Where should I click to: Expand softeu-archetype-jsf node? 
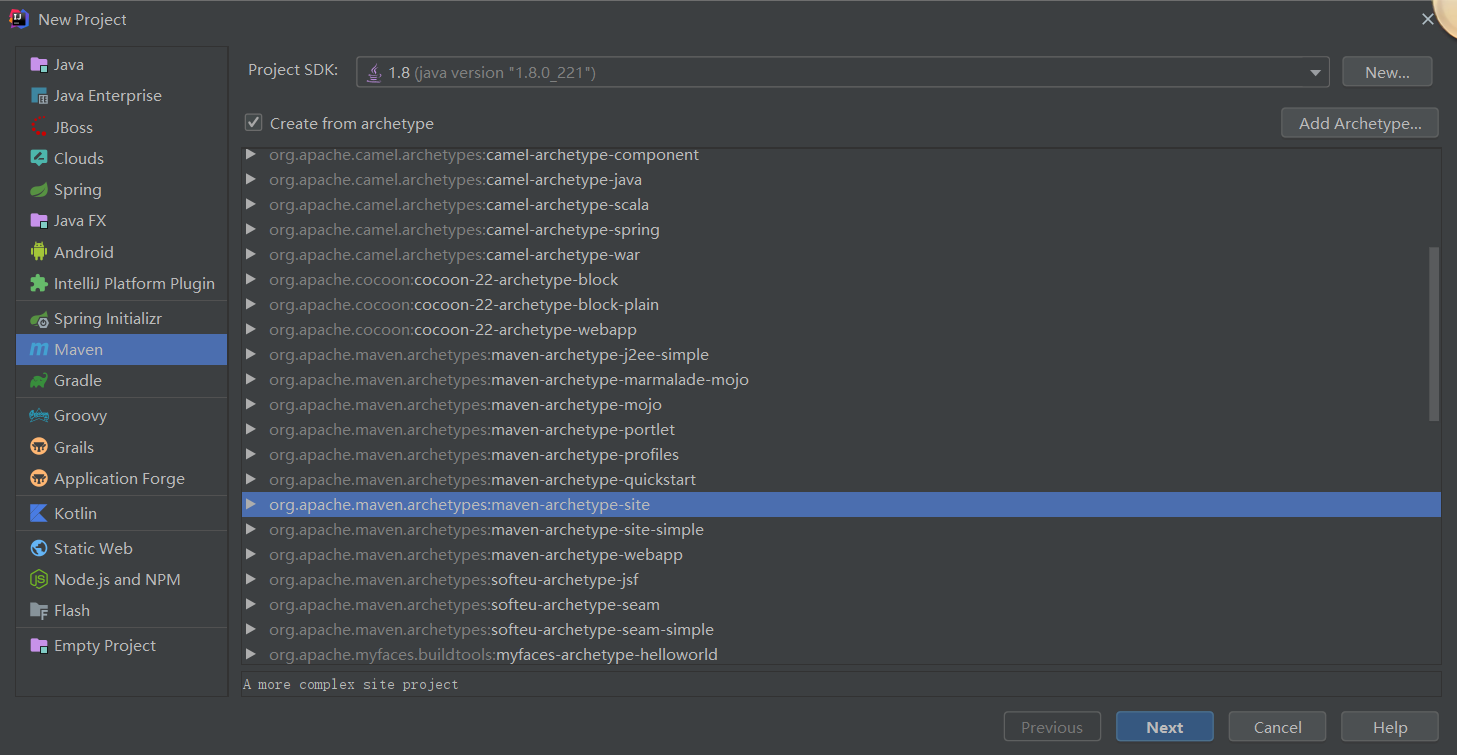pyautogui.click(x=250, y=580)
